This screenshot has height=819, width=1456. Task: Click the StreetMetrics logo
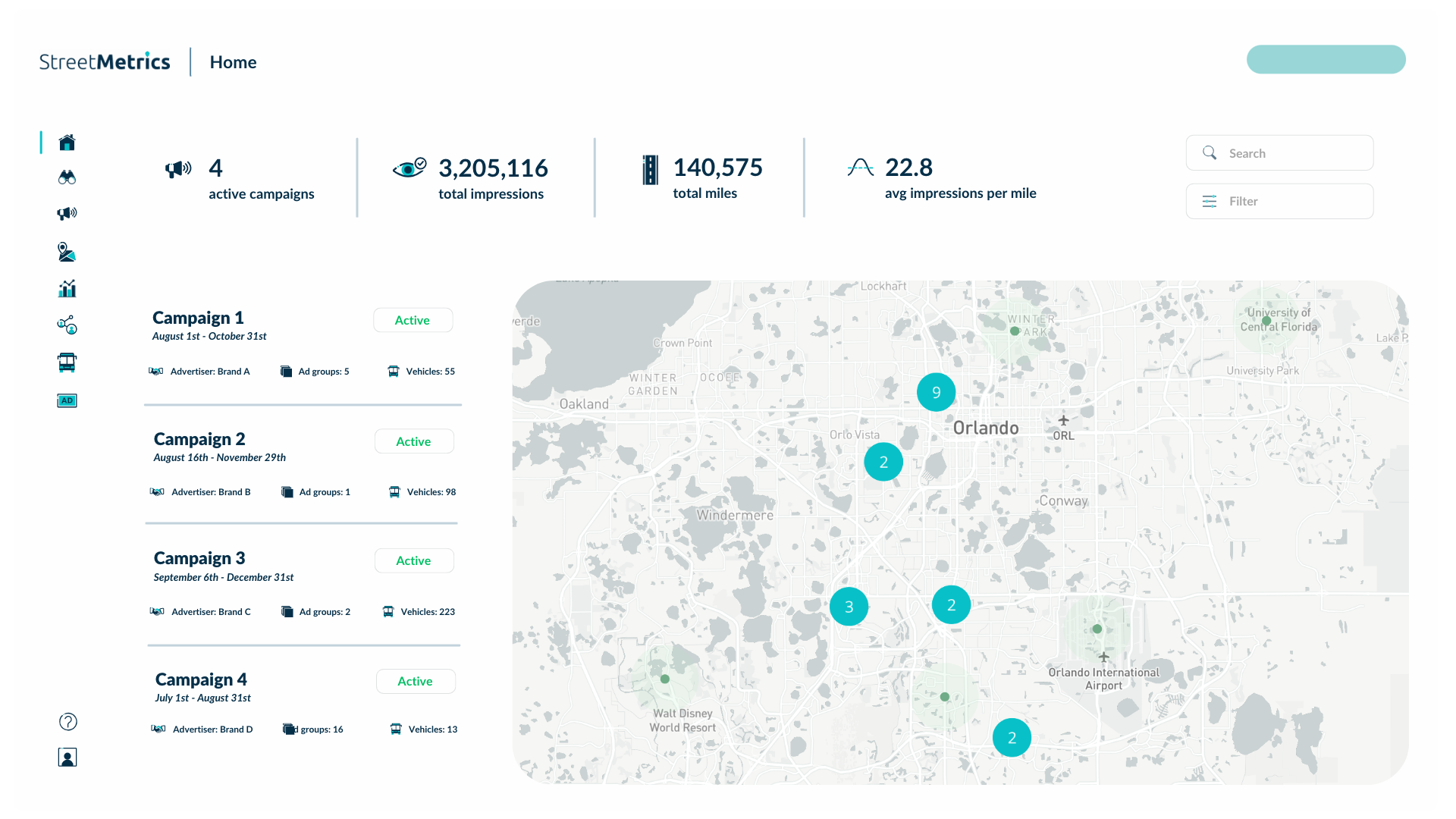[x=105, y=61]
